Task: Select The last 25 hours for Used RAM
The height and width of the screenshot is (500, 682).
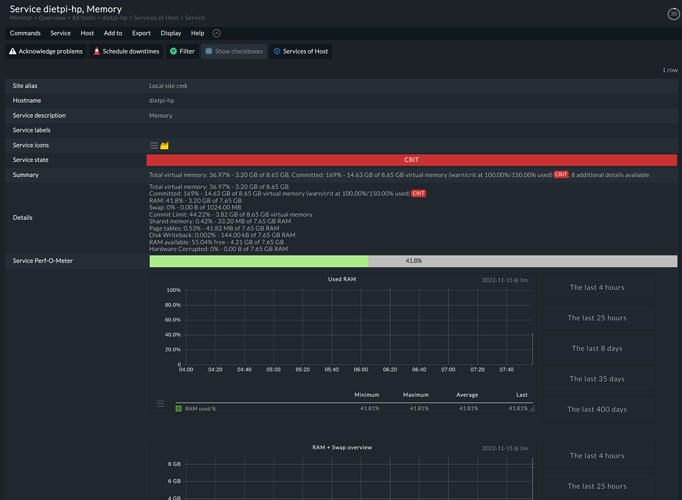Action: pyautogui.click(x=599, y=318)
